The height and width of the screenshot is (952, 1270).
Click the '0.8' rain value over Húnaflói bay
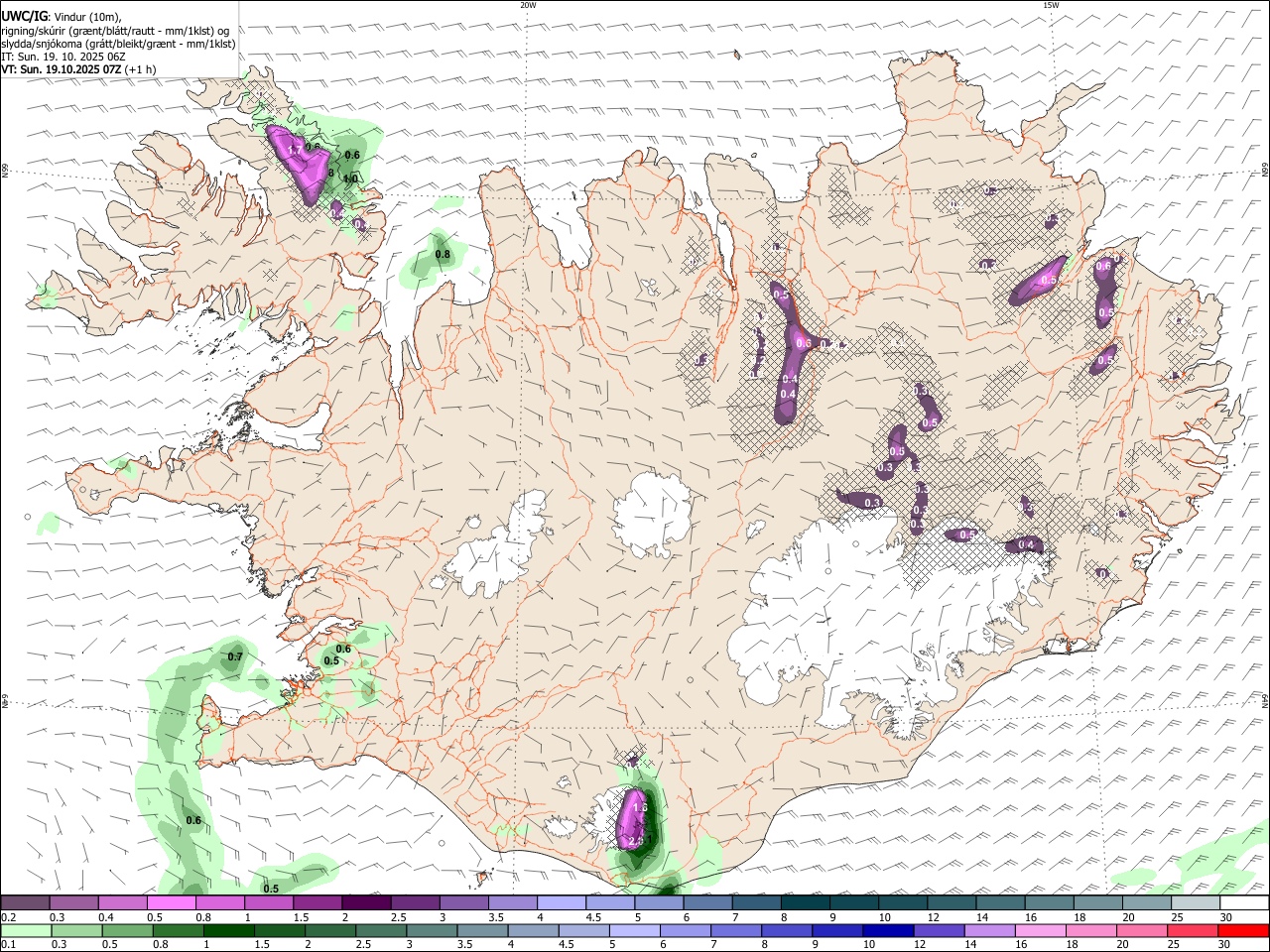click(444, 255)
